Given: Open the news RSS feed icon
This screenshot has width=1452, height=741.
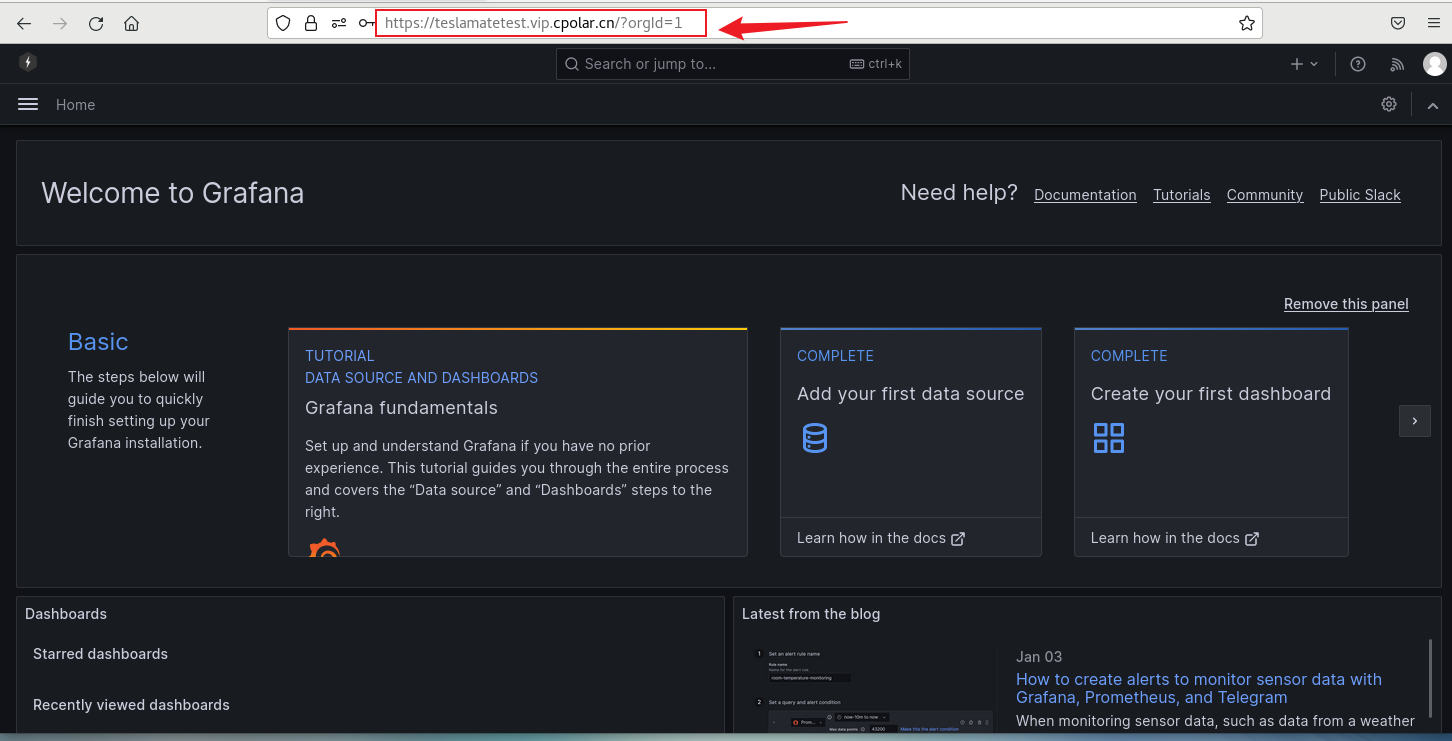Looking at the screenshot, I should point(1397,64).
